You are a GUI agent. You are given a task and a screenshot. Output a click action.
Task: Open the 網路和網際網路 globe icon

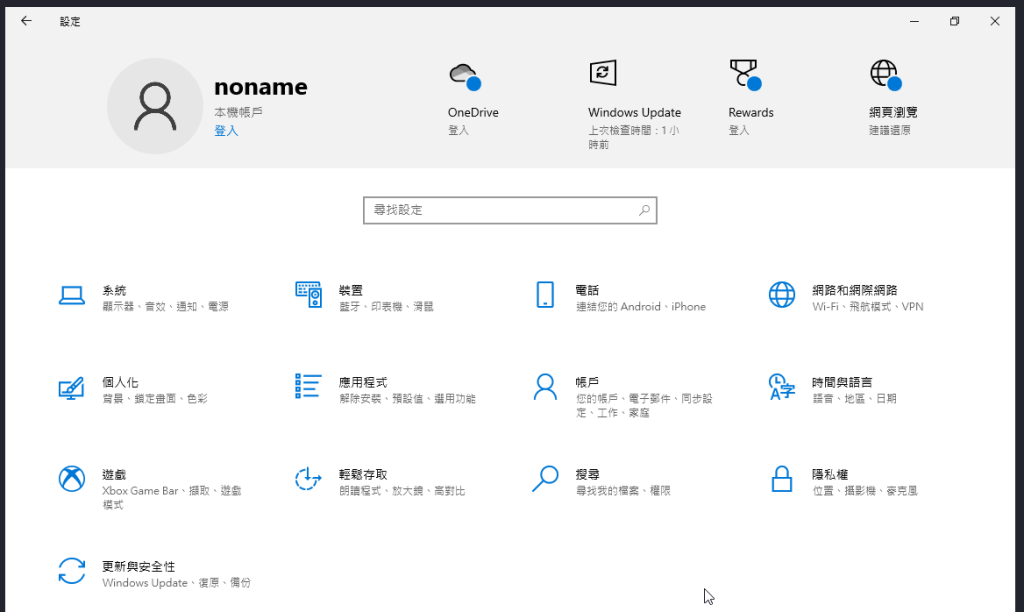[782, 295]
